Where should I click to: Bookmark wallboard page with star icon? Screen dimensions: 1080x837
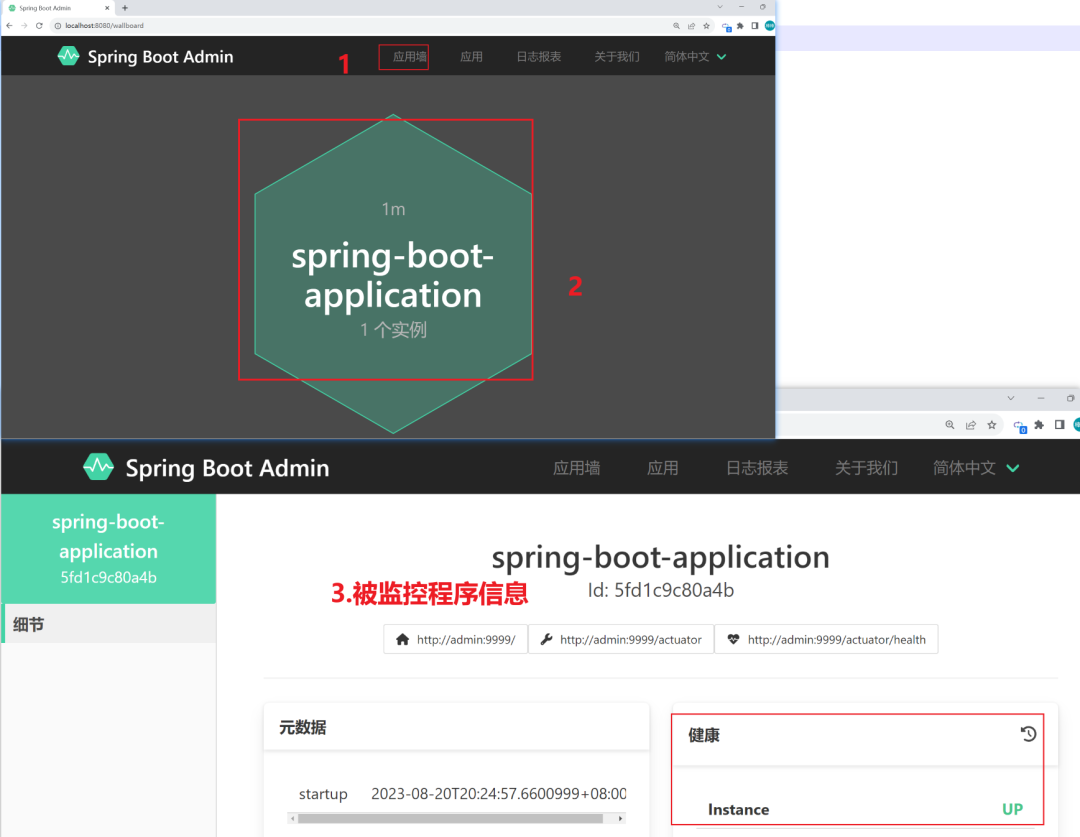tap(706, 25)
